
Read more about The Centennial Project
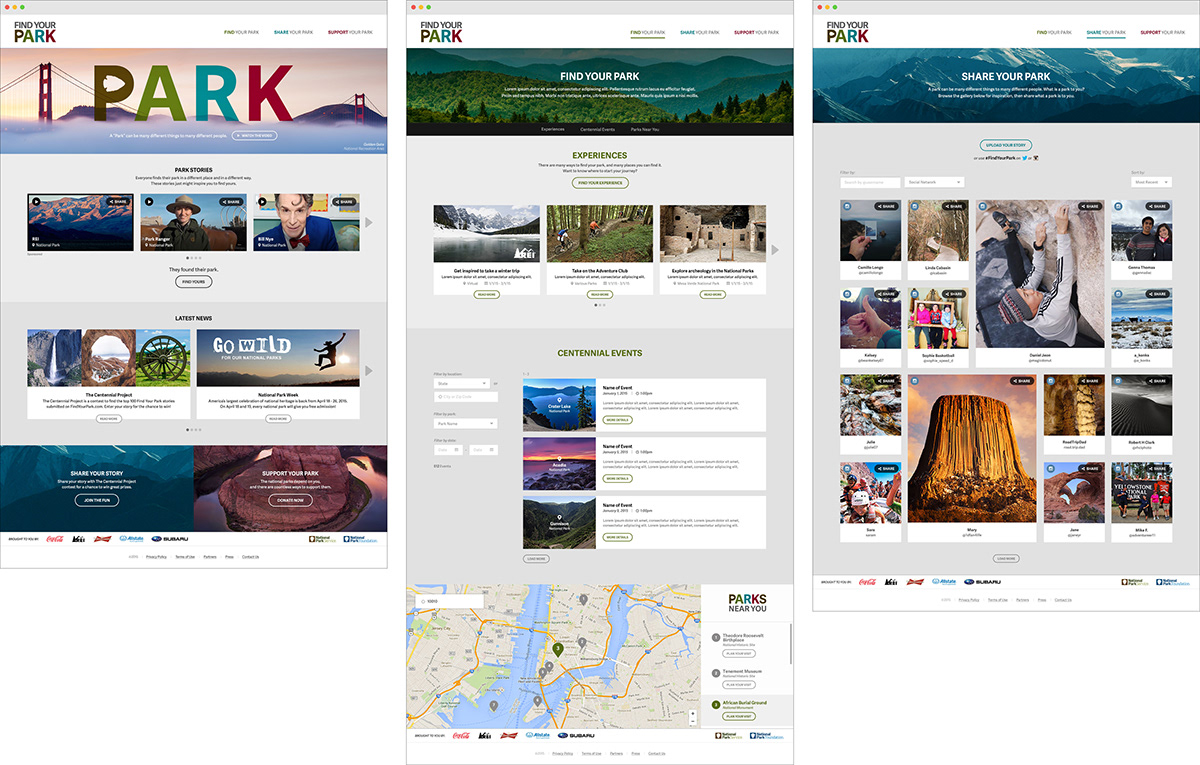point(108,419)
